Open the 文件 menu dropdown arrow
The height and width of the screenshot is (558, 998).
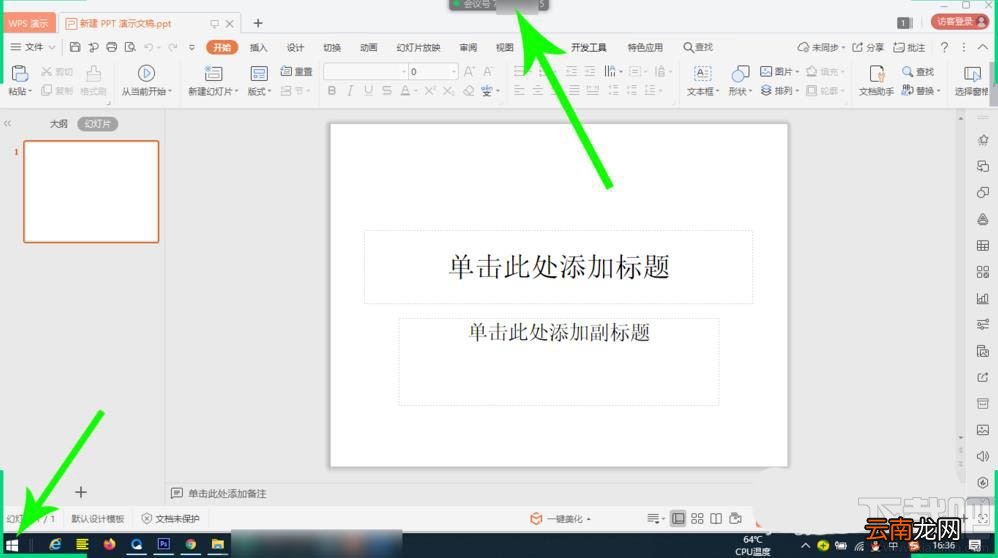(x=52, y=47)
